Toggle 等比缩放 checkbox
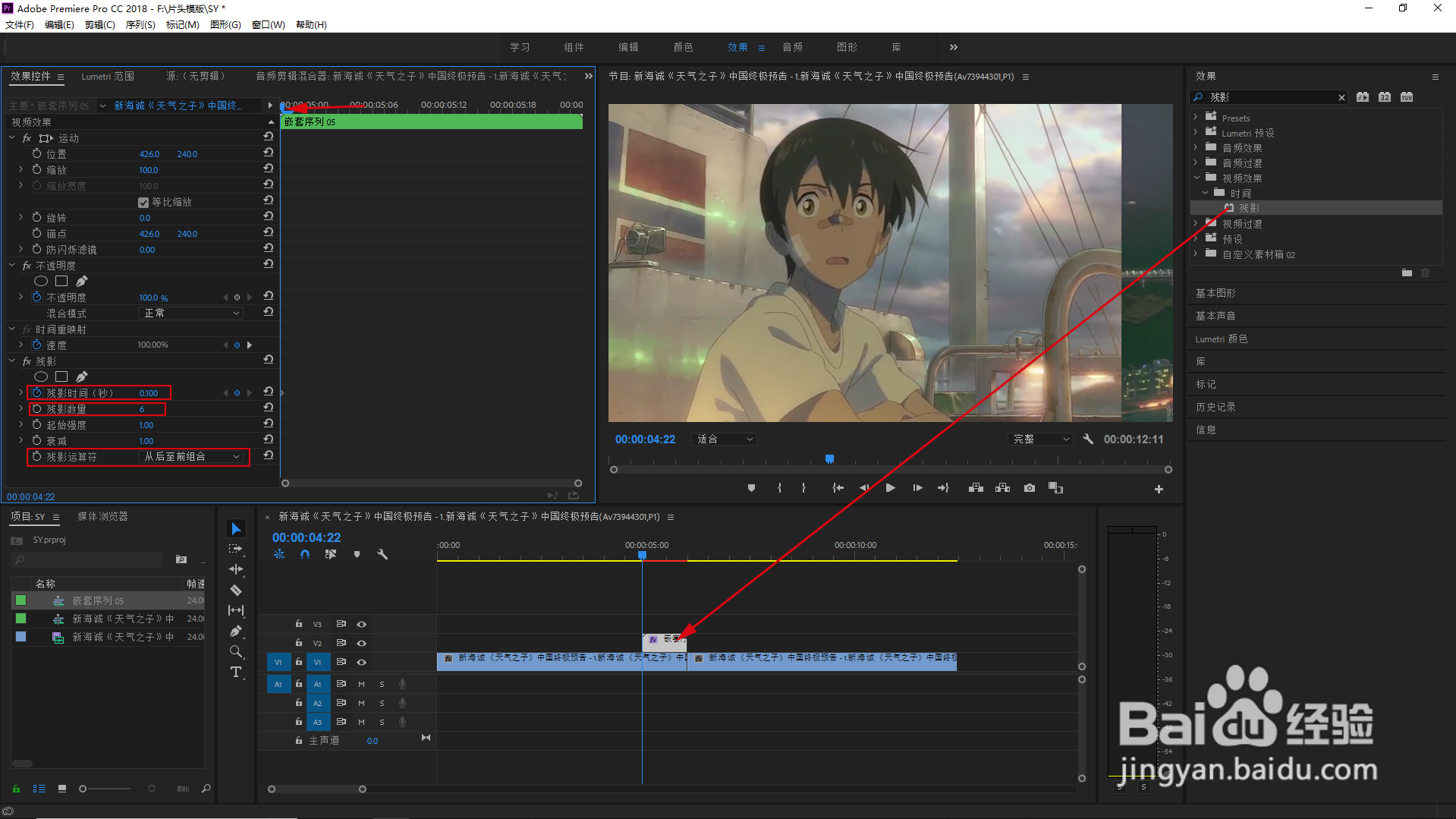This screenshot has width=1456, height=819. point(143,203)
